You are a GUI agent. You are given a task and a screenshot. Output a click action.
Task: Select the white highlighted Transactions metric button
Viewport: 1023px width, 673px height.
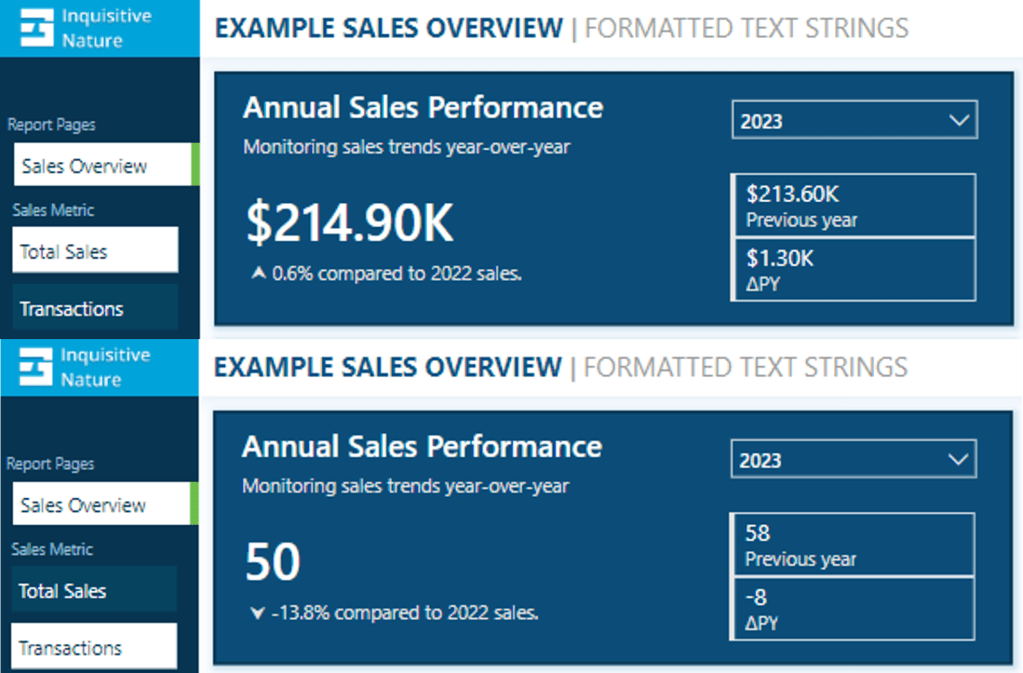pos(96,647)
